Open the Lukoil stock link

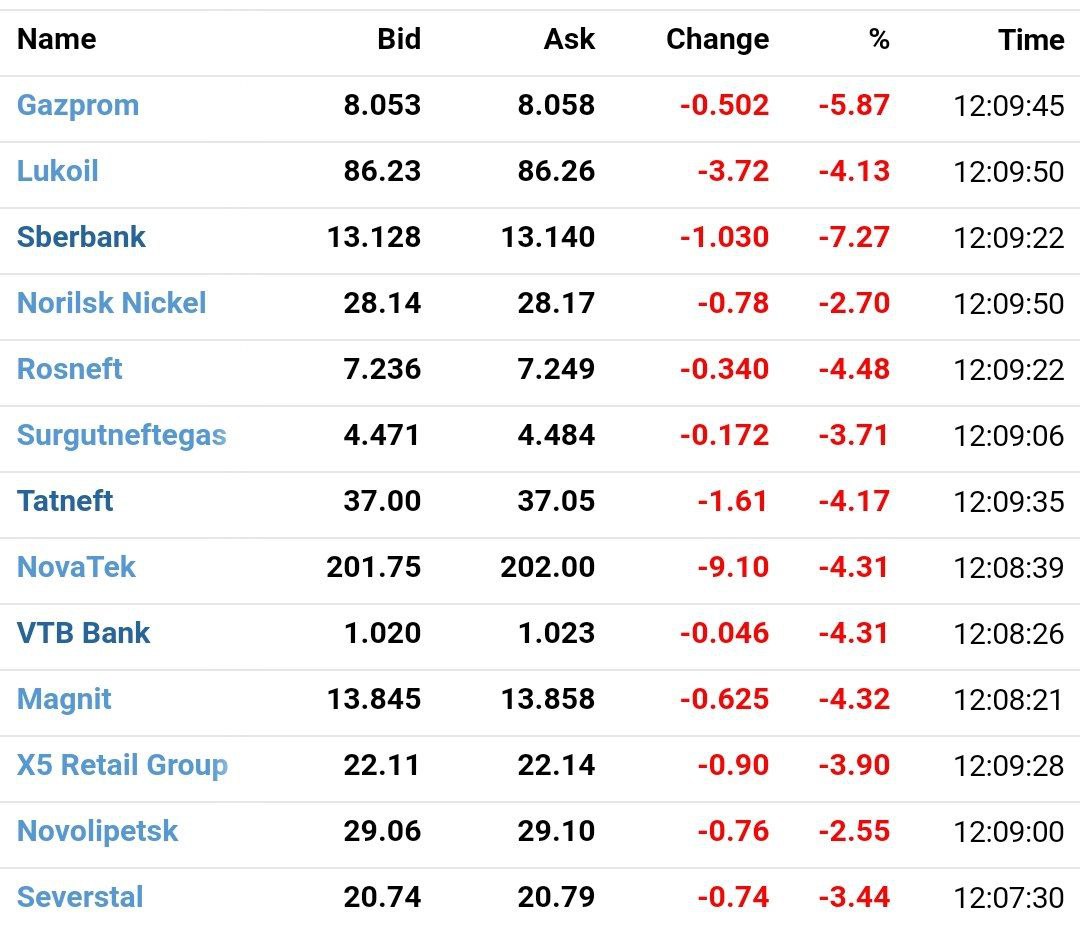pyautogui.click(x=58, y=171)
